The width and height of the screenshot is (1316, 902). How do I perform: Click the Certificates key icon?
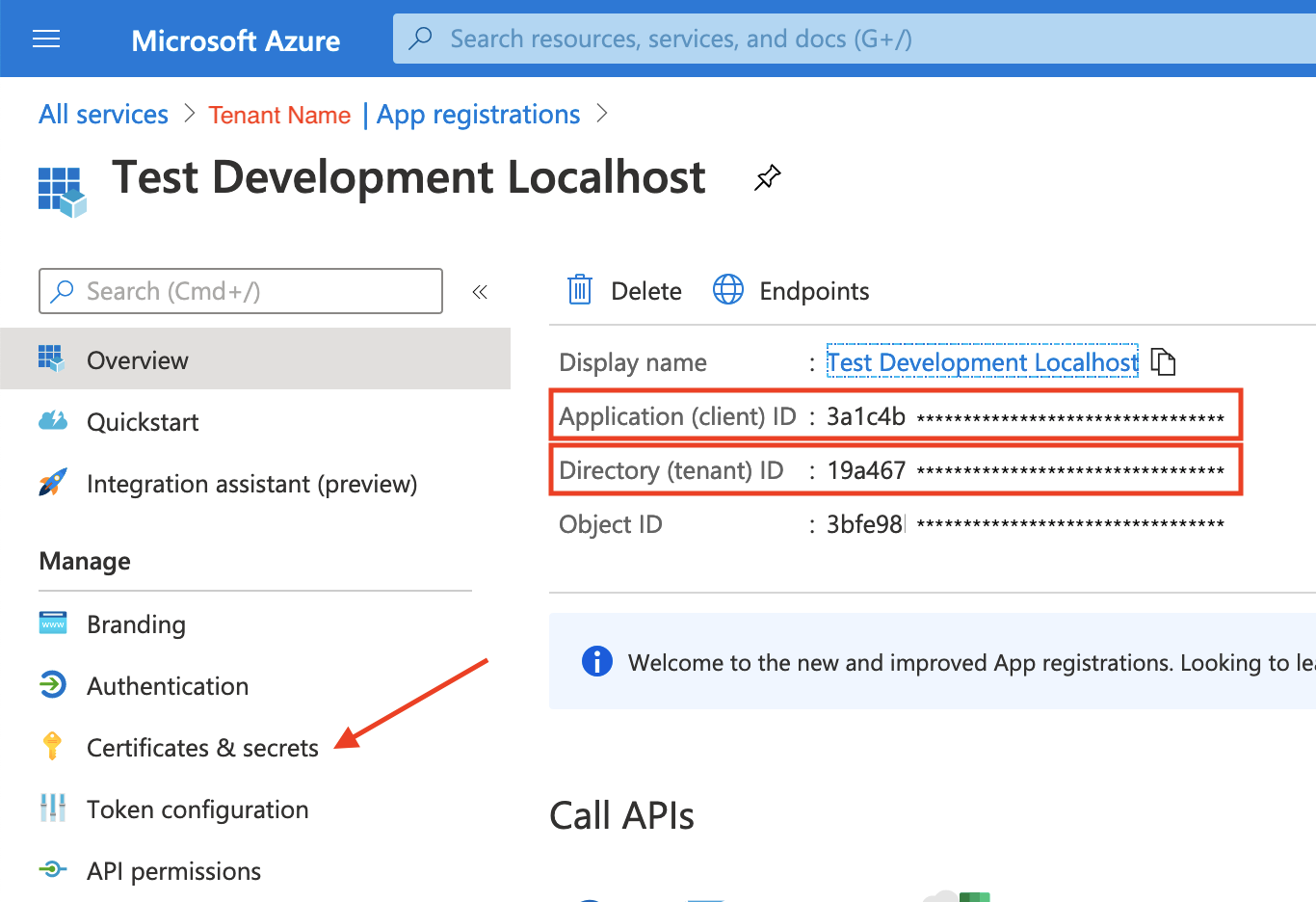pos(52,745)
